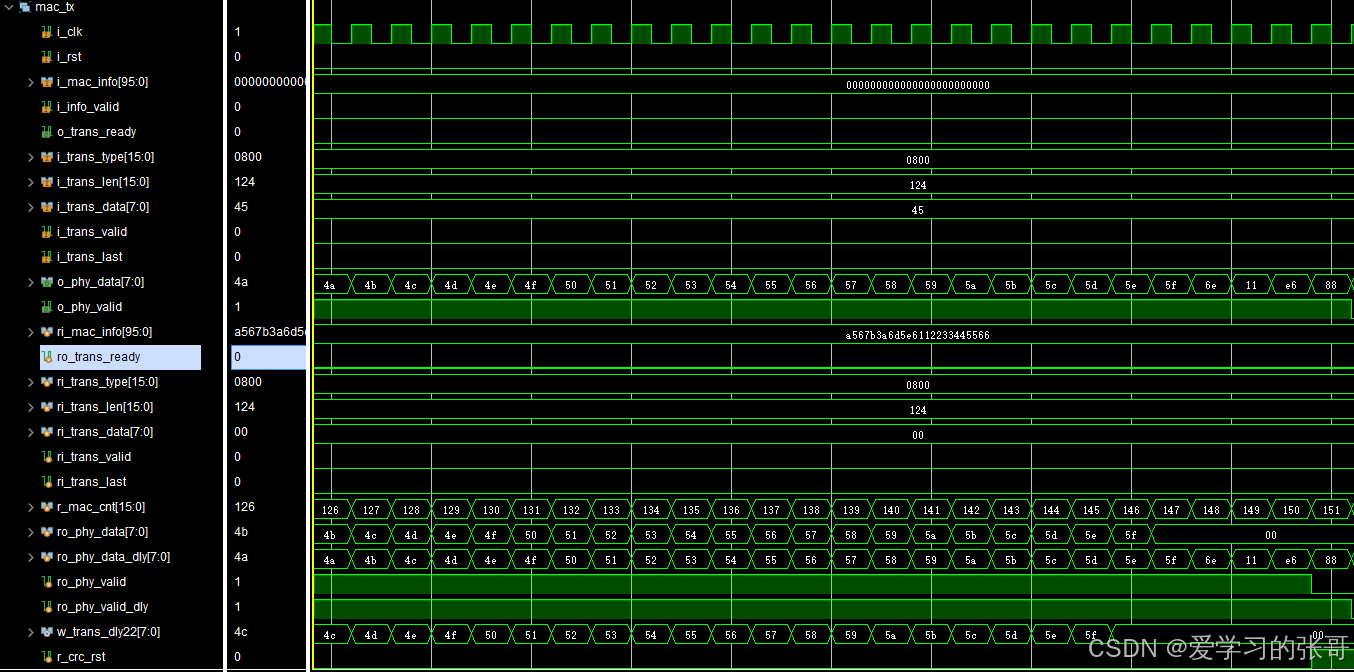Expand the i_trans_data[7:0] bus
1354x672 pixels.
pyautogui.click(x=31, y=207)
